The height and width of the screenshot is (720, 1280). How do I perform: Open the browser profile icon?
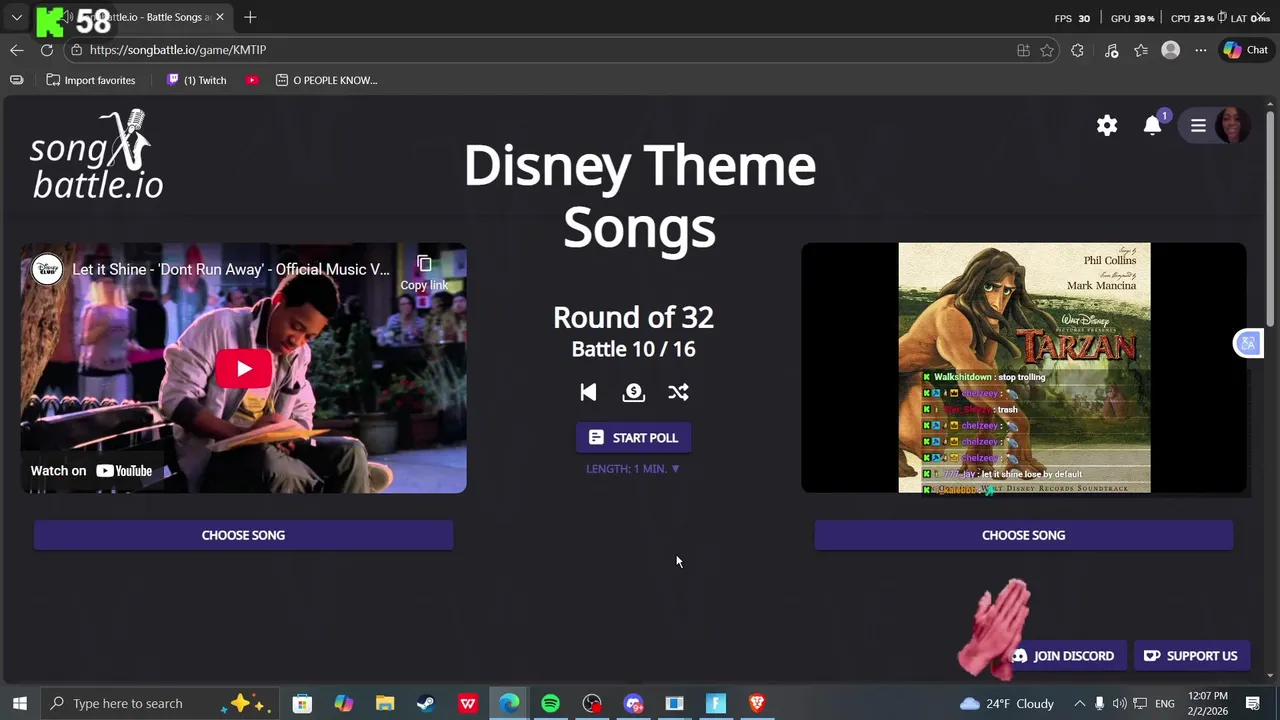click(x=1171, y=50)
